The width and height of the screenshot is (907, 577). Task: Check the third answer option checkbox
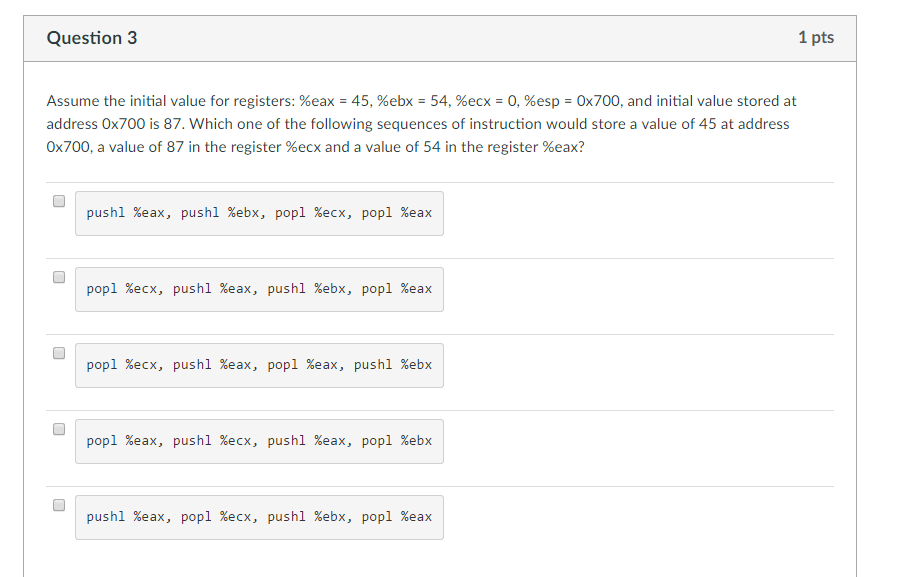pyautogui.click(x=59, y=353)
